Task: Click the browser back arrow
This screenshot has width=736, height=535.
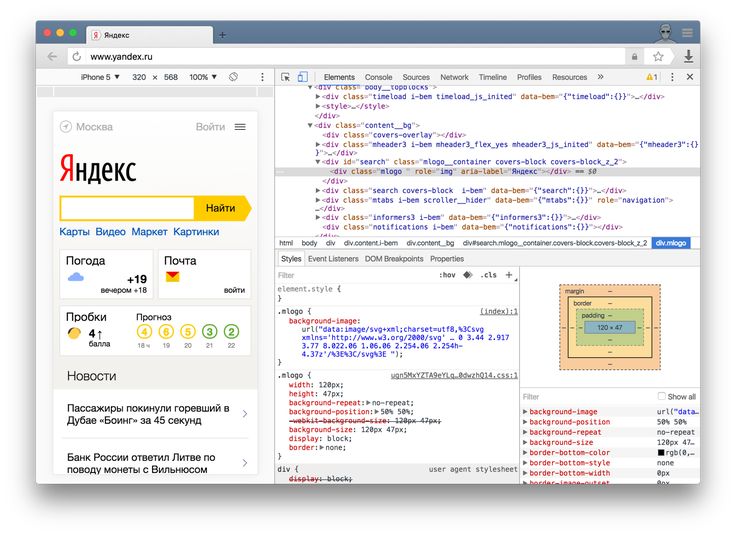Action: 52,57
